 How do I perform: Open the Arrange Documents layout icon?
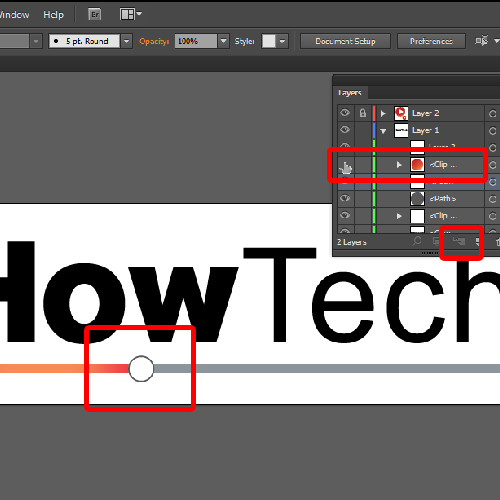coord(127,14)
